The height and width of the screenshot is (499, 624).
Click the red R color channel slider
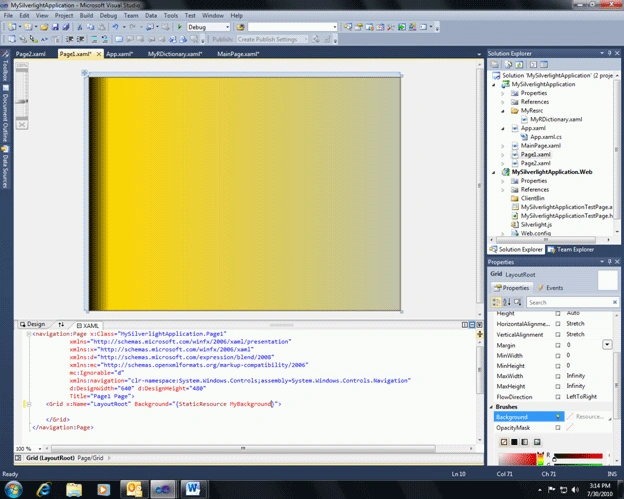pos(578,456)
